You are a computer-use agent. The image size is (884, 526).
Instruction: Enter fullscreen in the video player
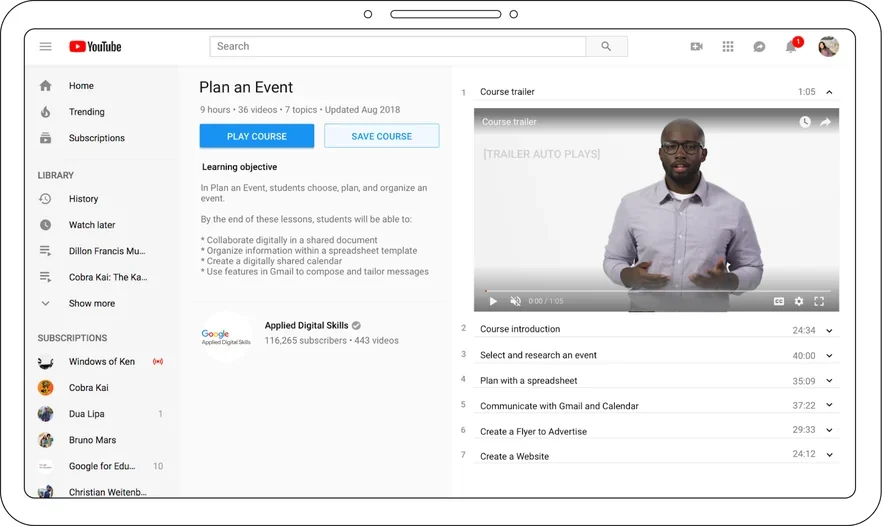(x=819, y=301)
